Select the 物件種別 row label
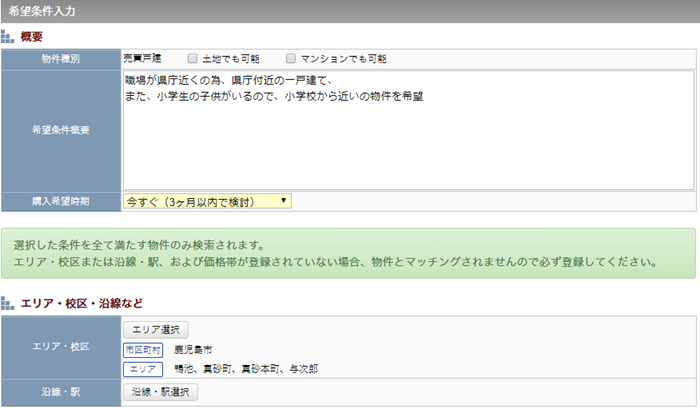700x409 pixels. tap(61, 59)
